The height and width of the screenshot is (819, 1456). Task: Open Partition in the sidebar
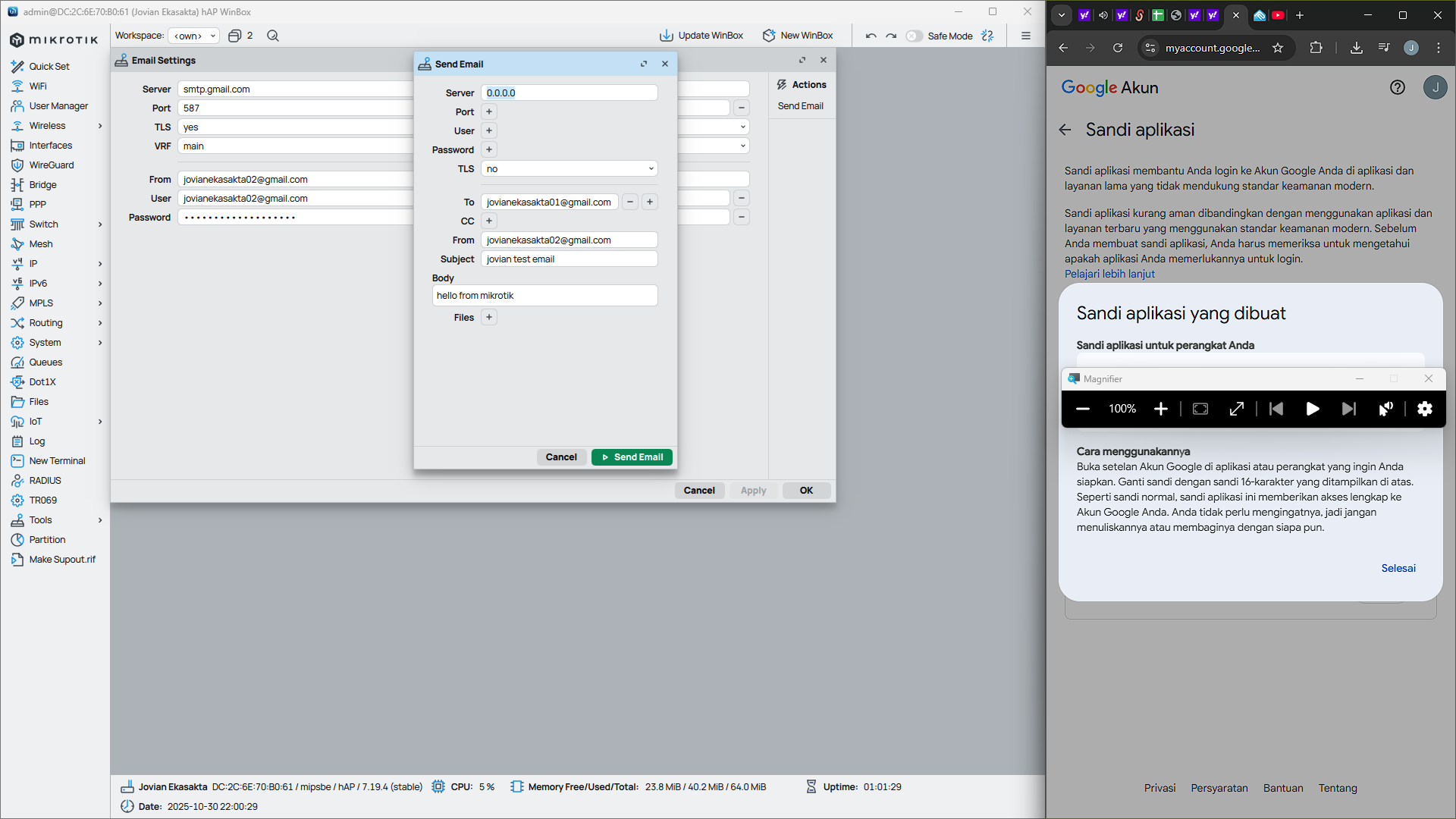click(47, 540)
